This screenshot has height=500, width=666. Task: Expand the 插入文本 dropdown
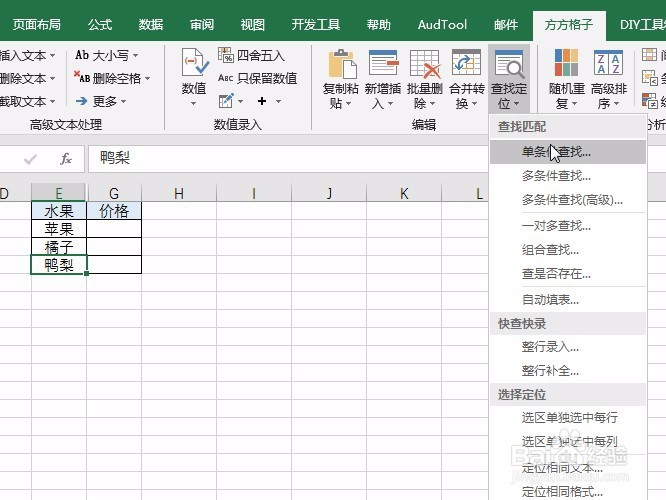53,56
